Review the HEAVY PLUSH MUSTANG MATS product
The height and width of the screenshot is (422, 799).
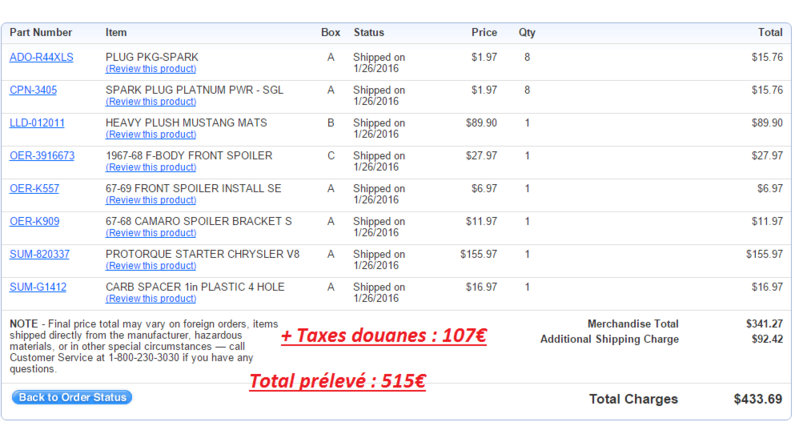pyautogui.click(x=151, y=135)
